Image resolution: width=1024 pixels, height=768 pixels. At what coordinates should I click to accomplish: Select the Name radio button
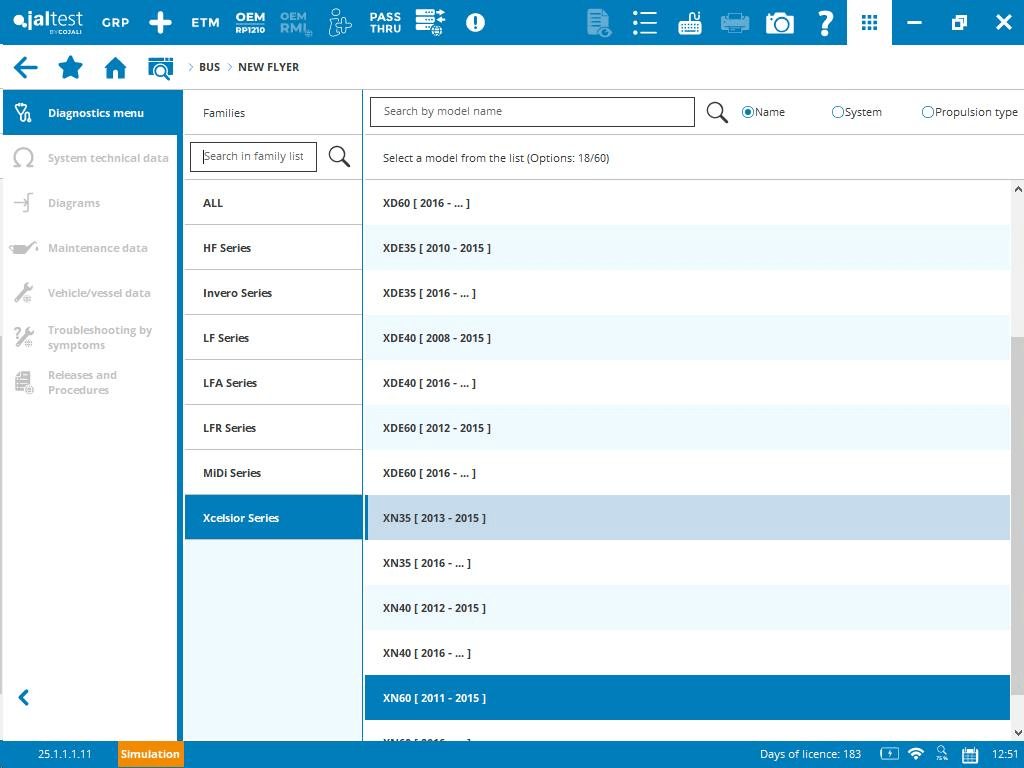click(748, 112)
